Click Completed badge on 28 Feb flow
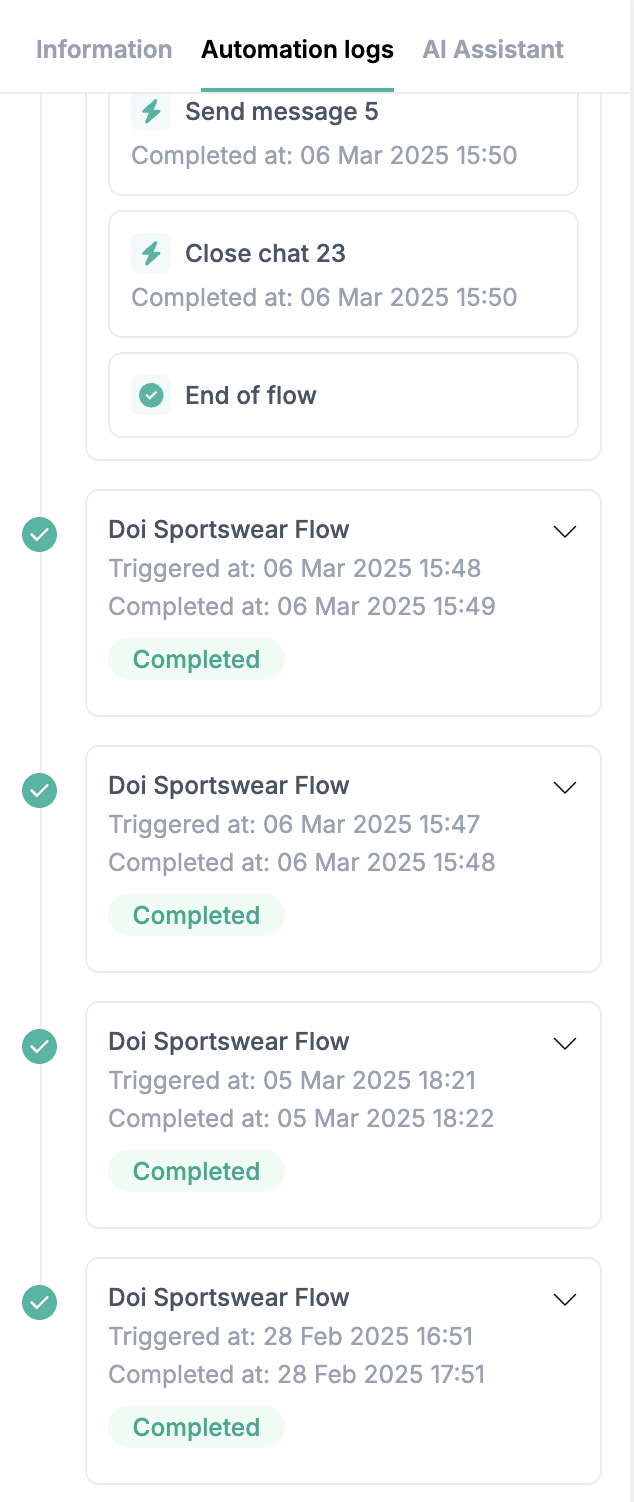 coord(196,1428)
